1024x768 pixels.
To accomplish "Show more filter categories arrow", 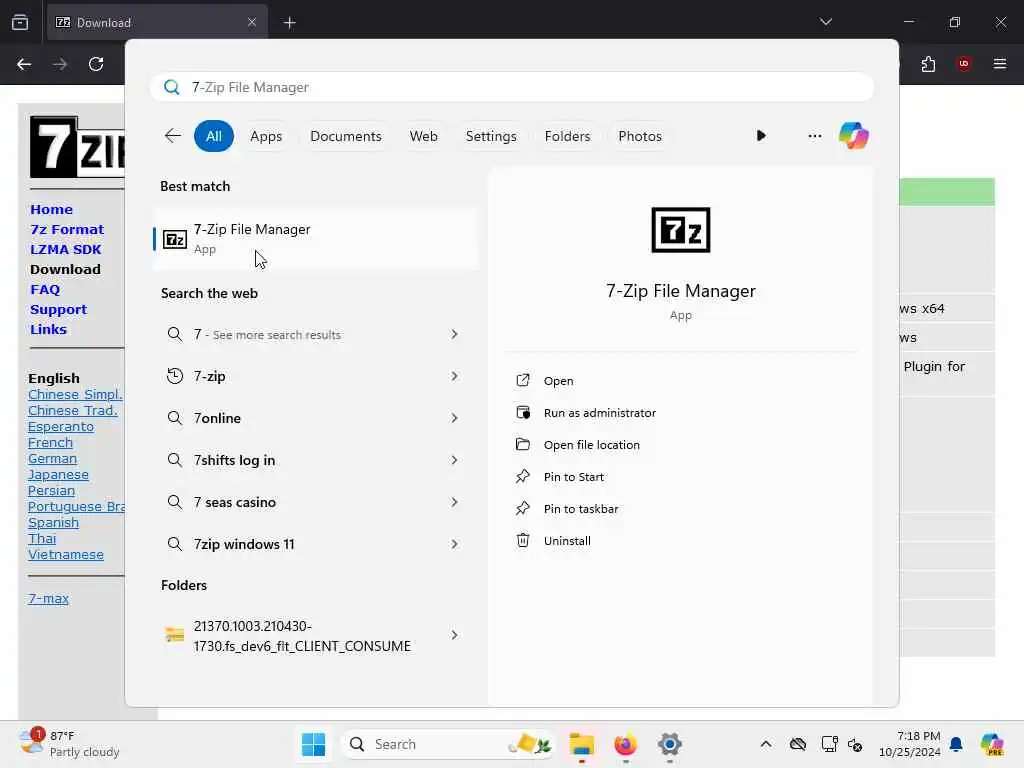I will point(761,136).
